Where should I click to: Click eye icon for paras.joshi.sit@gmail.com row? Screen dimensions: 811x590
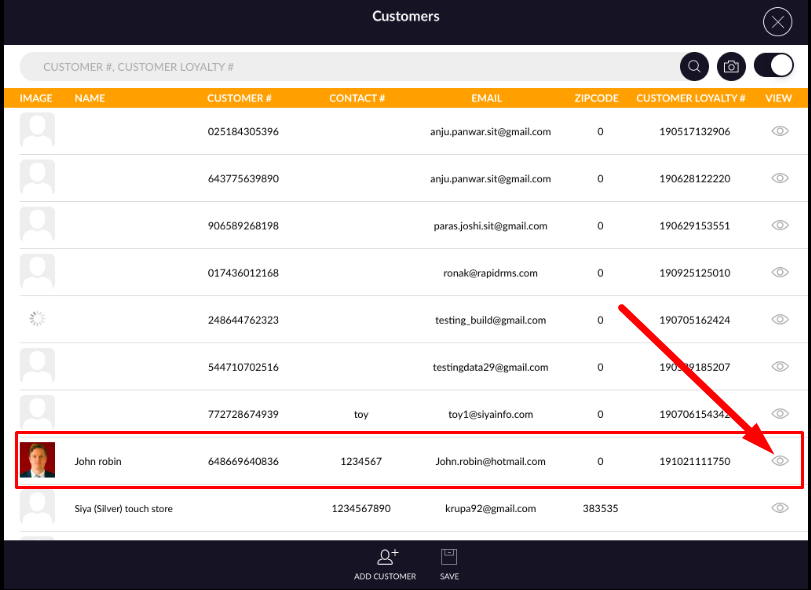780,225
